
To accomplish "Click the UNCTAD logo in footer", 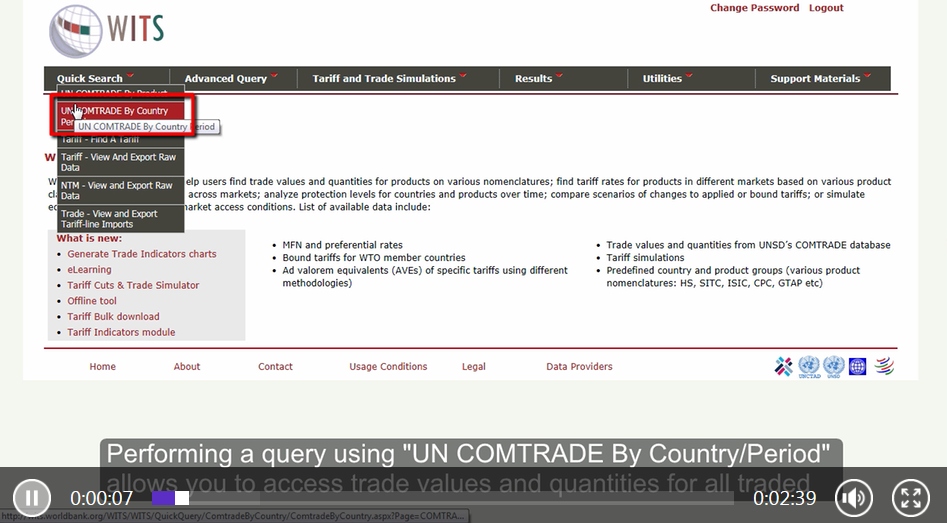I will 808,367.
